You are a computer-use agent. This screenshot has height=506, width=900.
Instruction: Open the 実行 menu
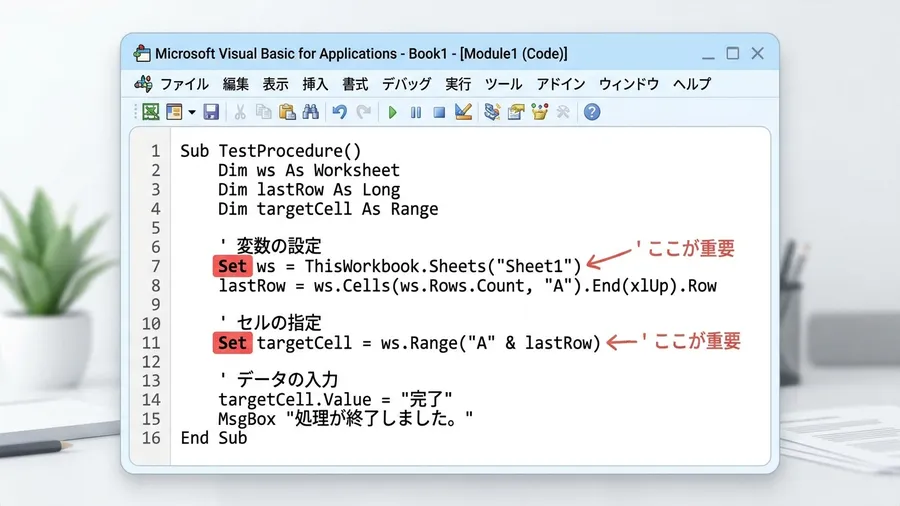click(x=458, y=84)
